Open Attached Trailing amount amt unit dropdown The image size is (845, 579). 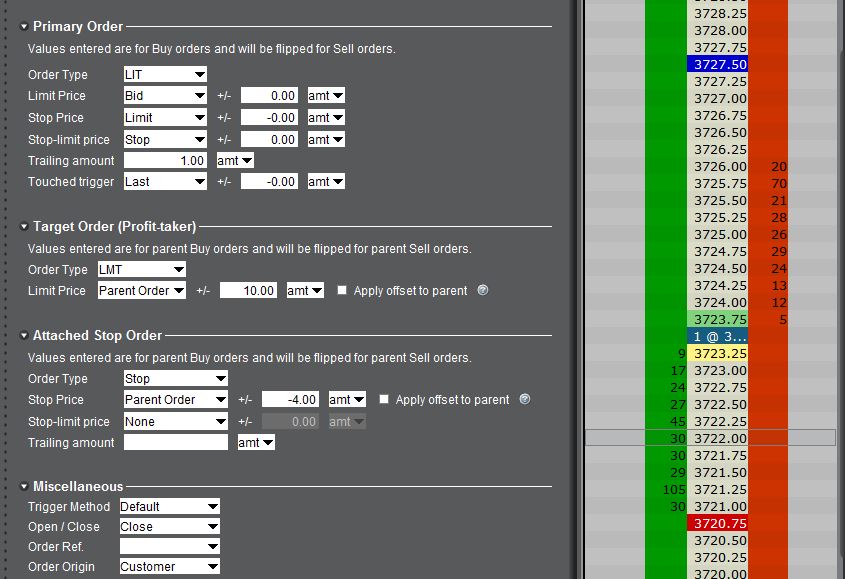click(256, 443)
